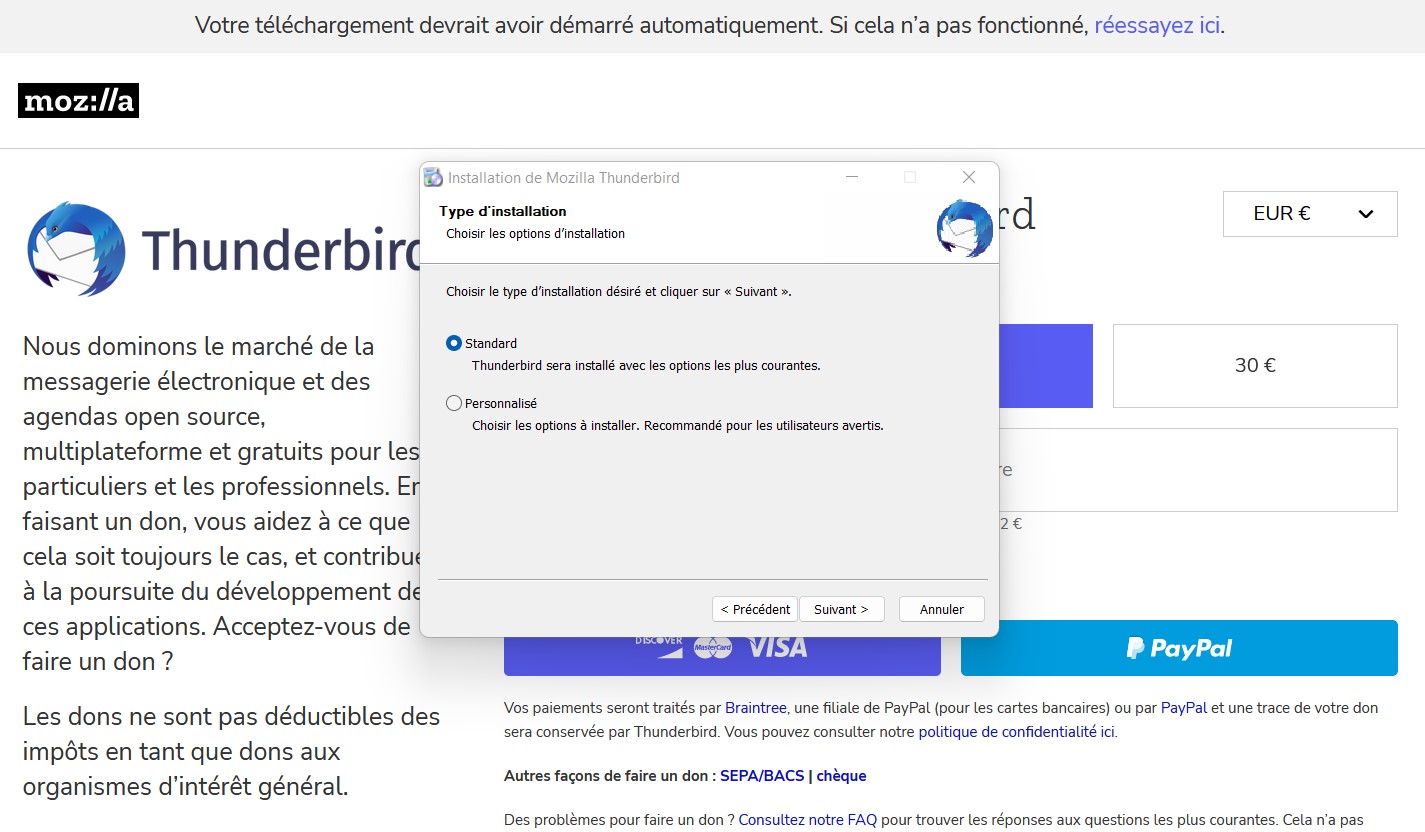Click the VISA card logo

click(777, 648)
